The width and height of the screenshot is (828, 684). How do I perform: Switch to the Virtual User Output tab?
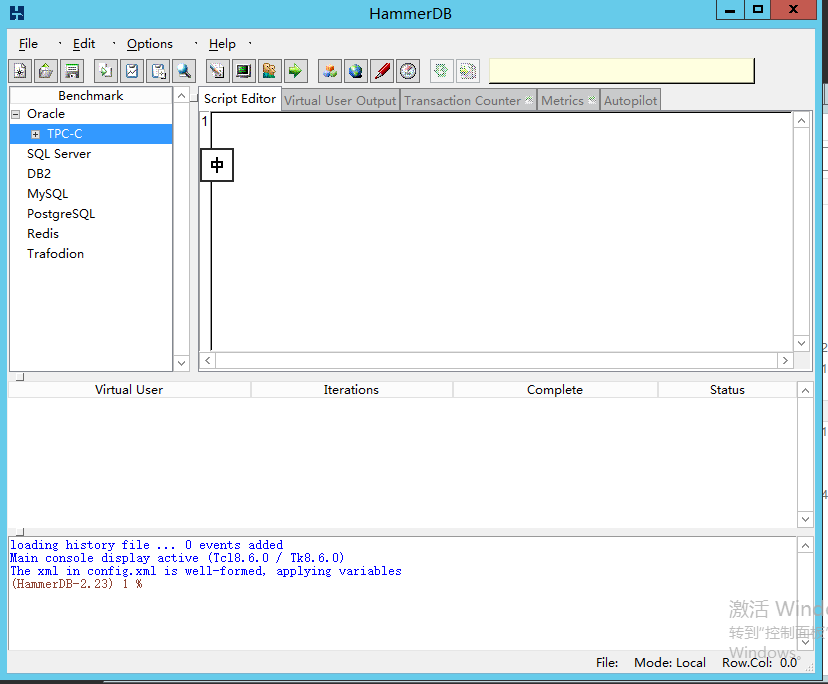340,99
